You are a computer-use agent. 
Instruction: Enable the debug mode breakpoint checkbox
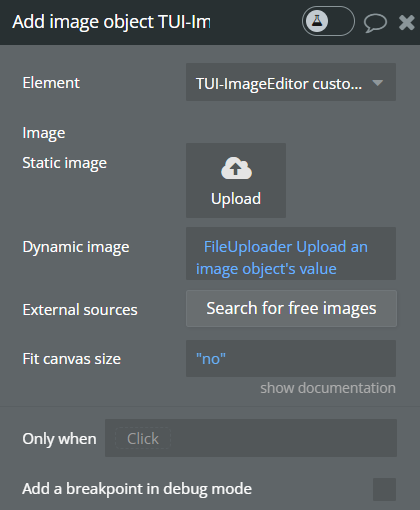pos(384,489)
